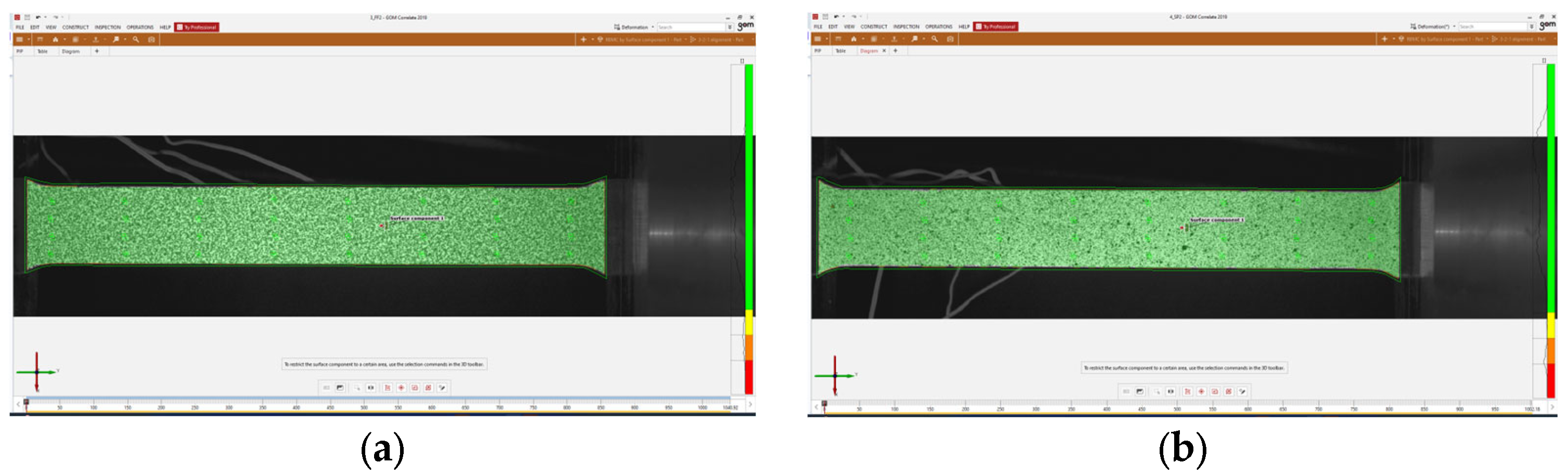
Task: Open the INSPECTION menu in the 3_FF2 window
Action: point(107,28)
